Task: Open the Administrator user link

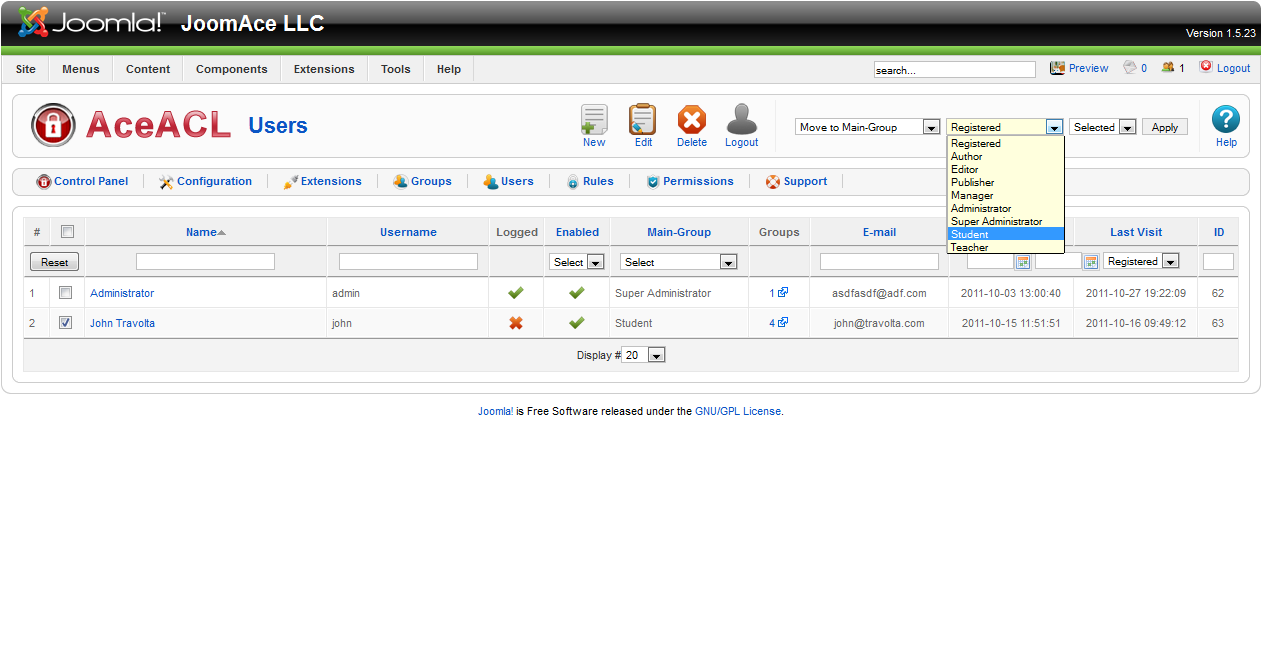Action: [122, 293]
